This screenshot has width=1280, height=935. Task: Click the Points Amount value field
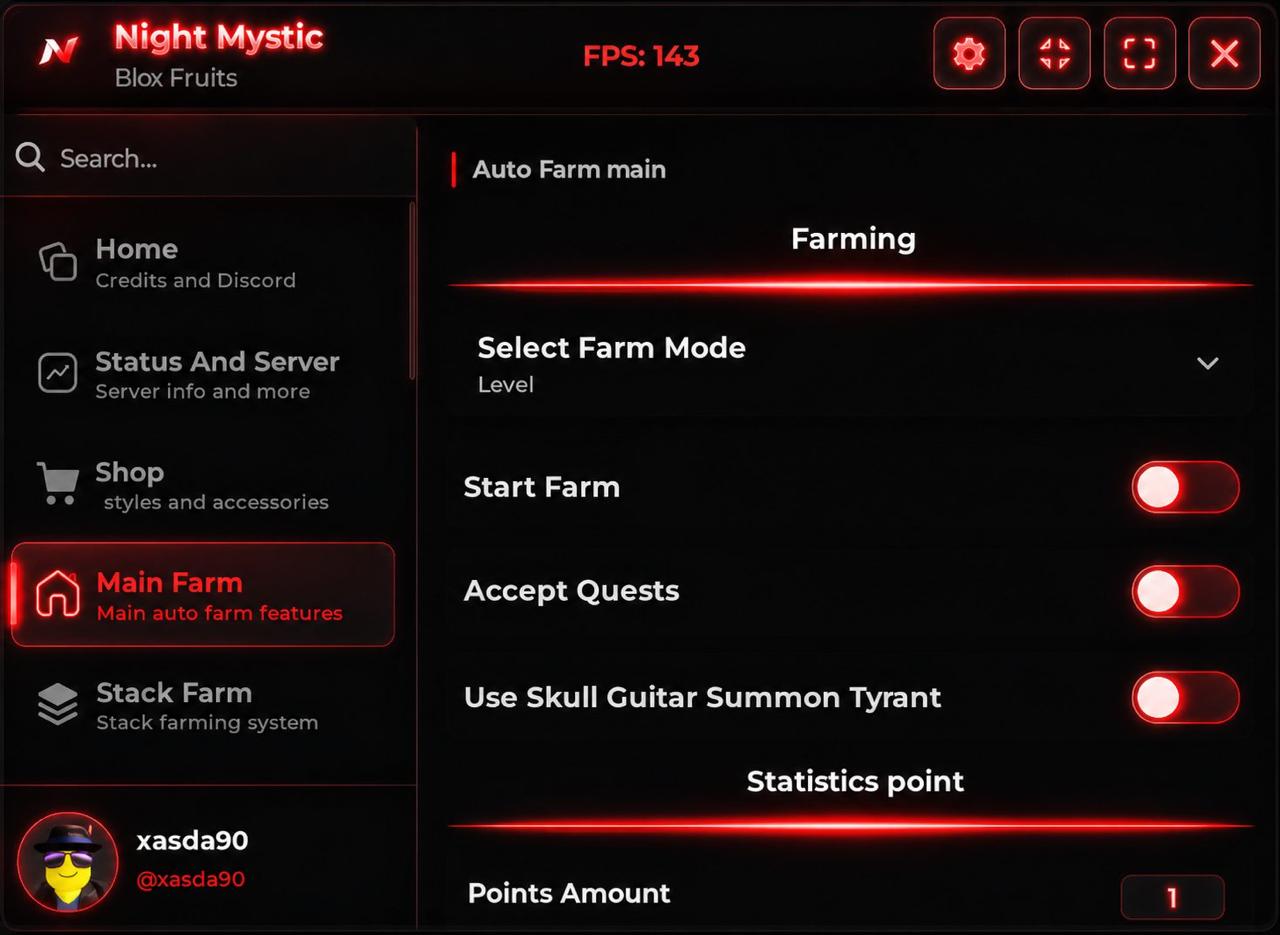[1172, 897]
